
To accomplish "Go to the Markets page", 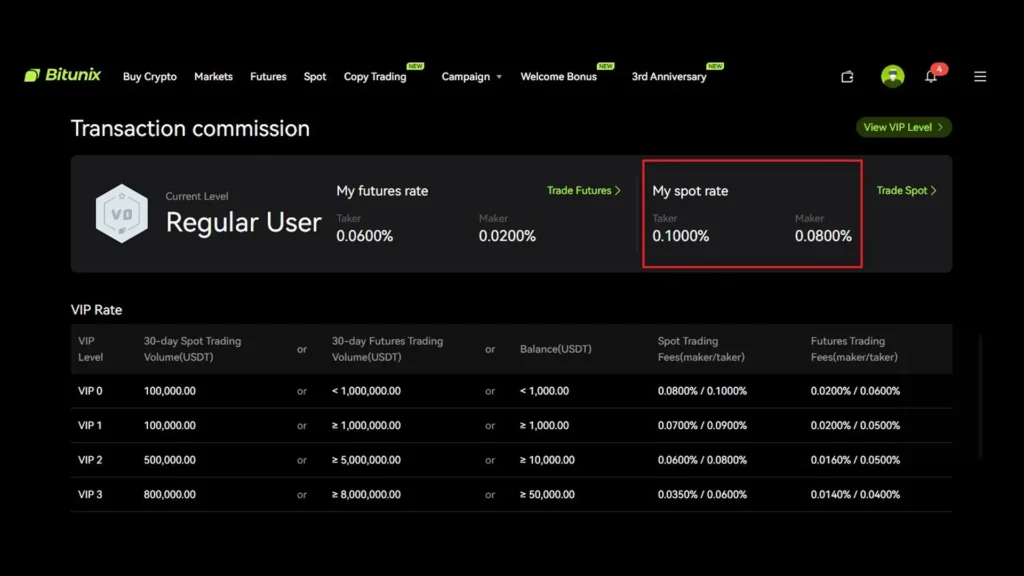I will pyautogui.click(x=213, y=77).
